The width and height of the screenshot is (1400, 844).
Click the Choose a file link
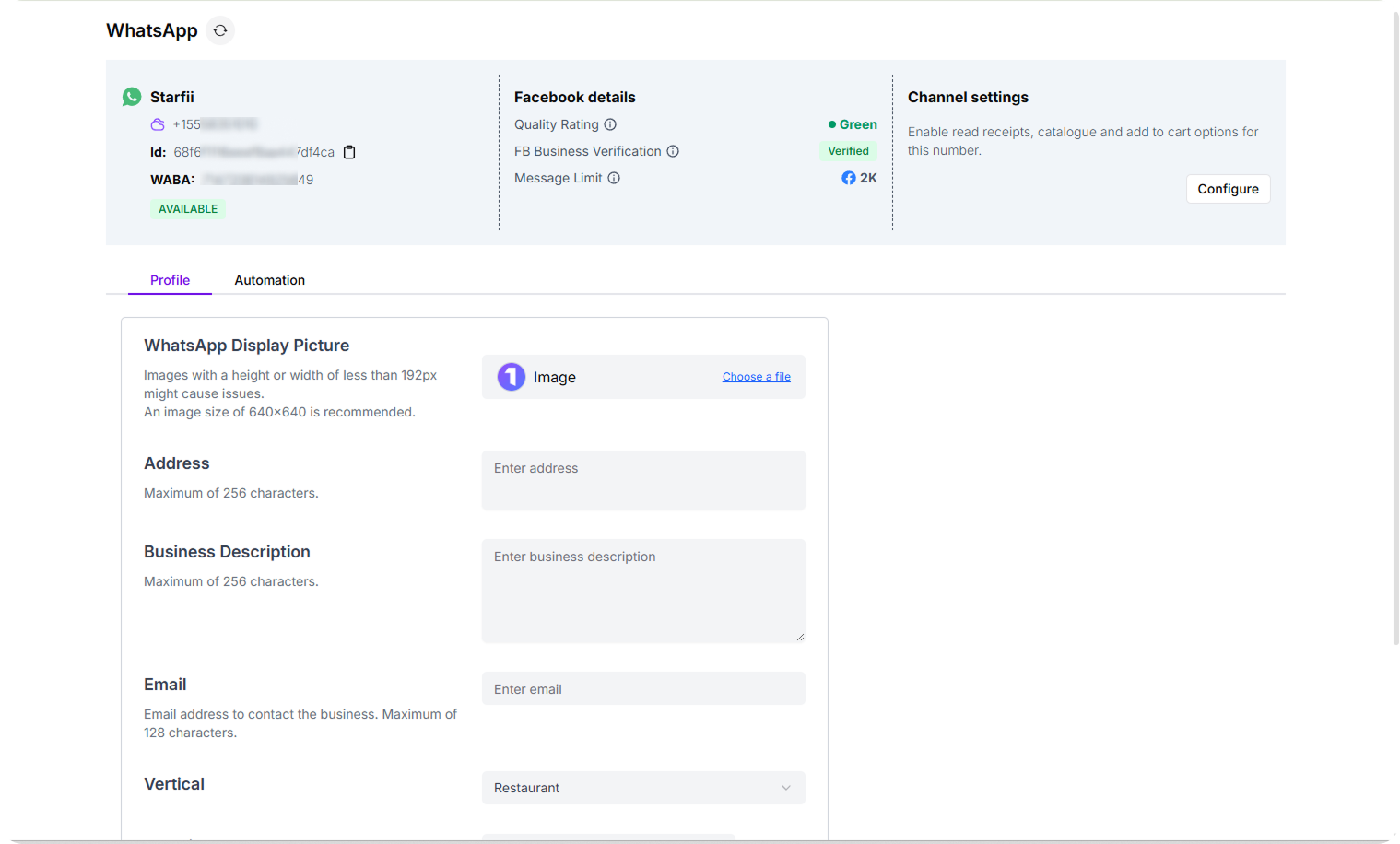757,377
